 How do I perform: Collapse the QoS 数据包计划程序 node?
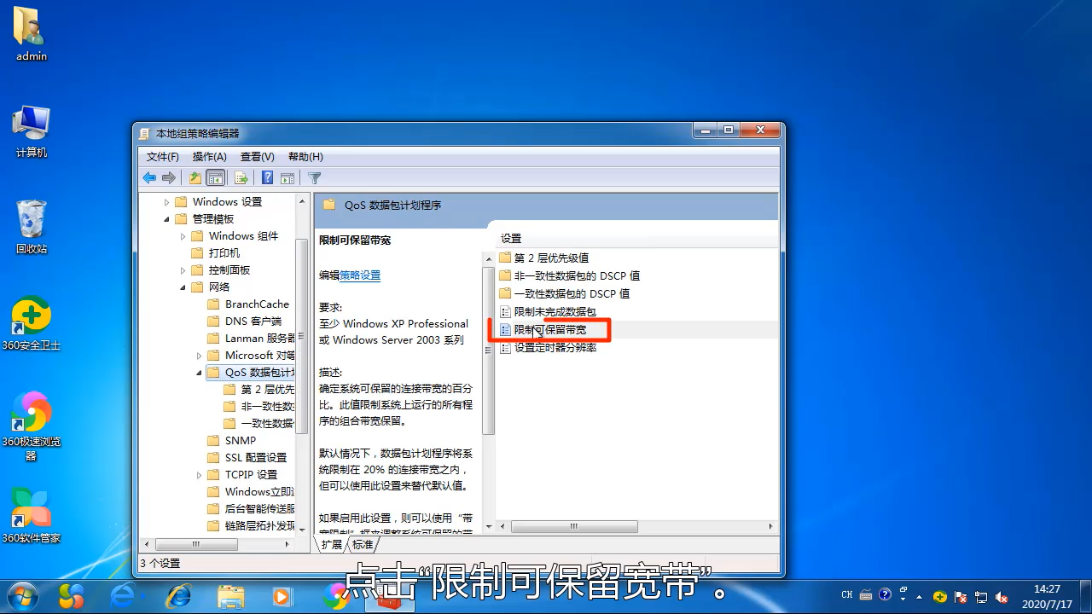pyautogui.click(x=199, y=373)
